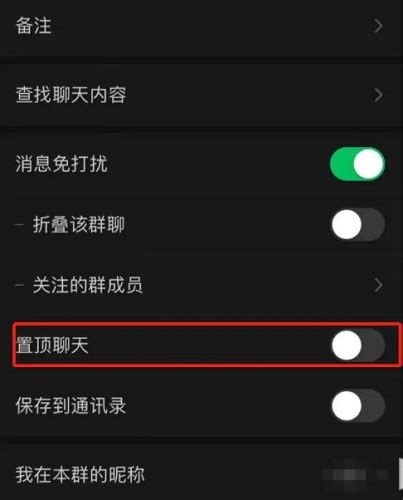Open 关注的群成员 list
Image resolution: width=403 pixels, height=500 pixels.
[201, 285]
